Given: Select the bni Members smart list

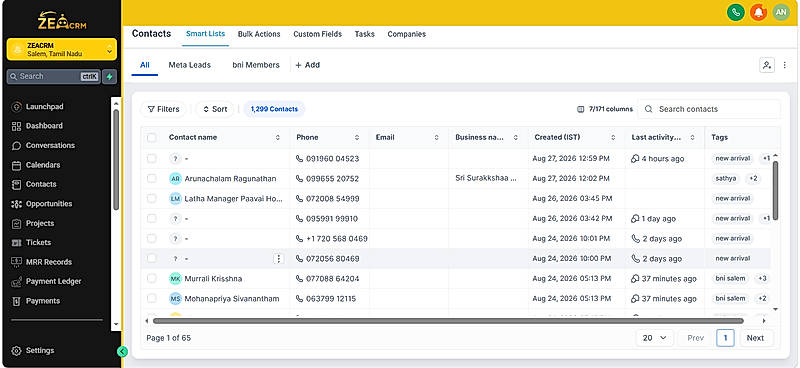Looking at the screenshot, I should (256, 65).
